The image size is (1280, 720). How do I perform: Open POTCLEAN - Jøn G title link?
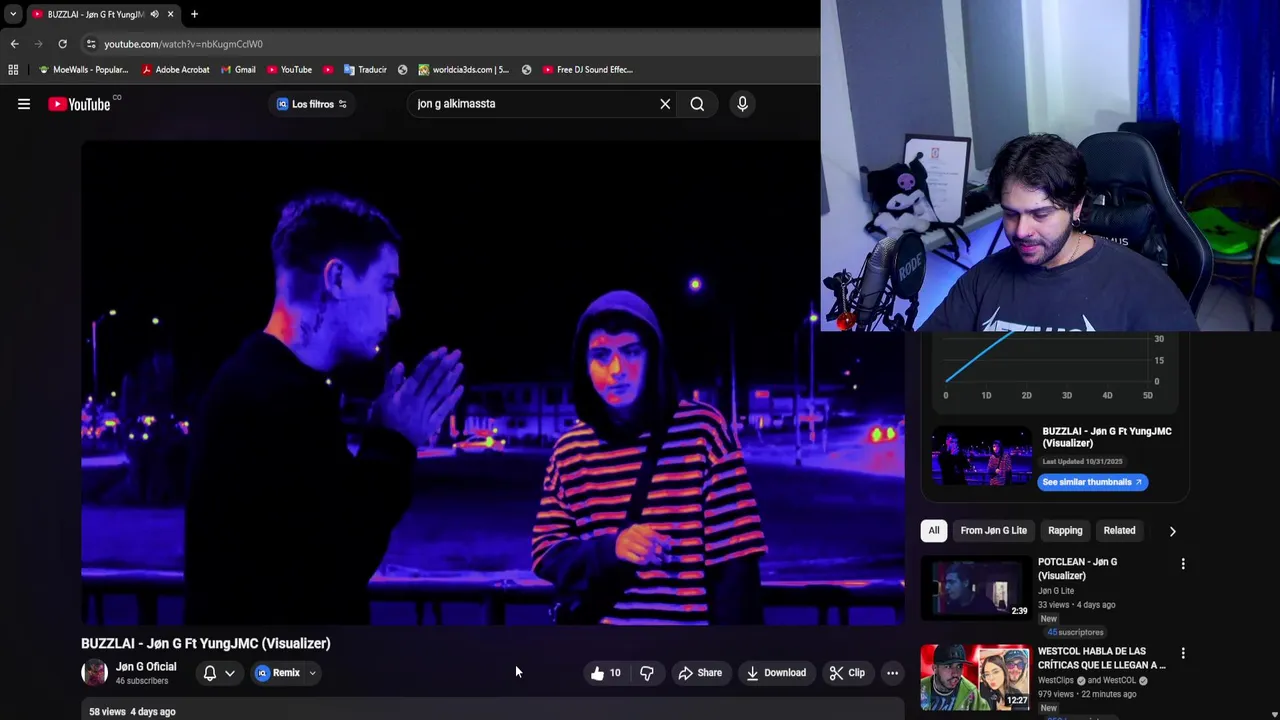point(1077,569)
